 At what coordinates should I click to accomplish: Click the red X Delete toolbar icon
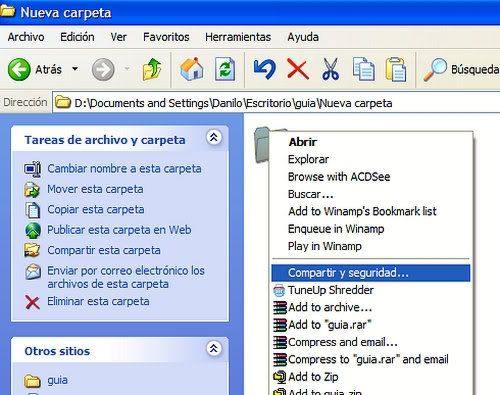click(298, 69)
